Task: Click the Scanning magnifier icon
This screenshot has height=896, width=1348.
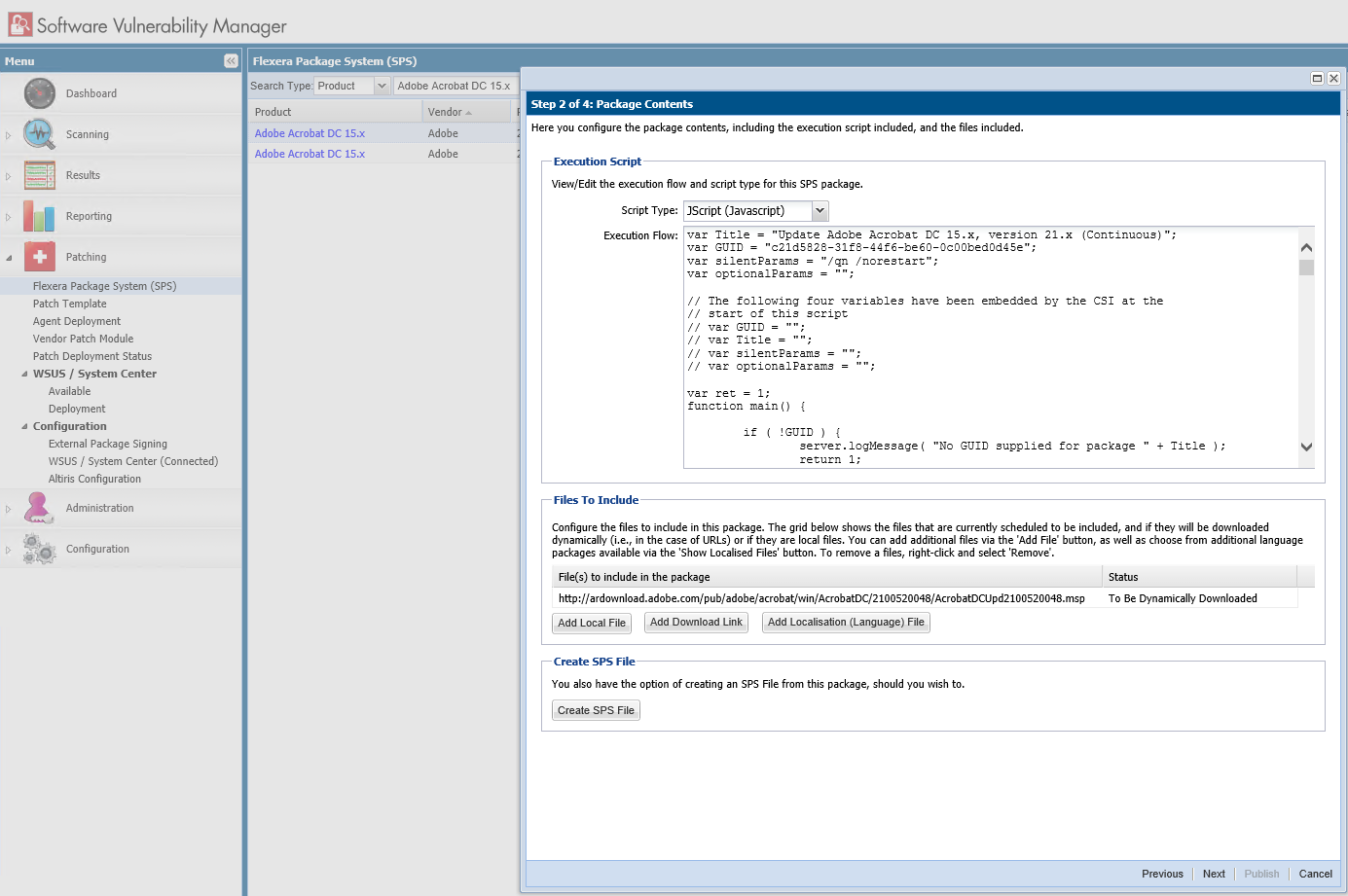Action: tap(40, 134)
